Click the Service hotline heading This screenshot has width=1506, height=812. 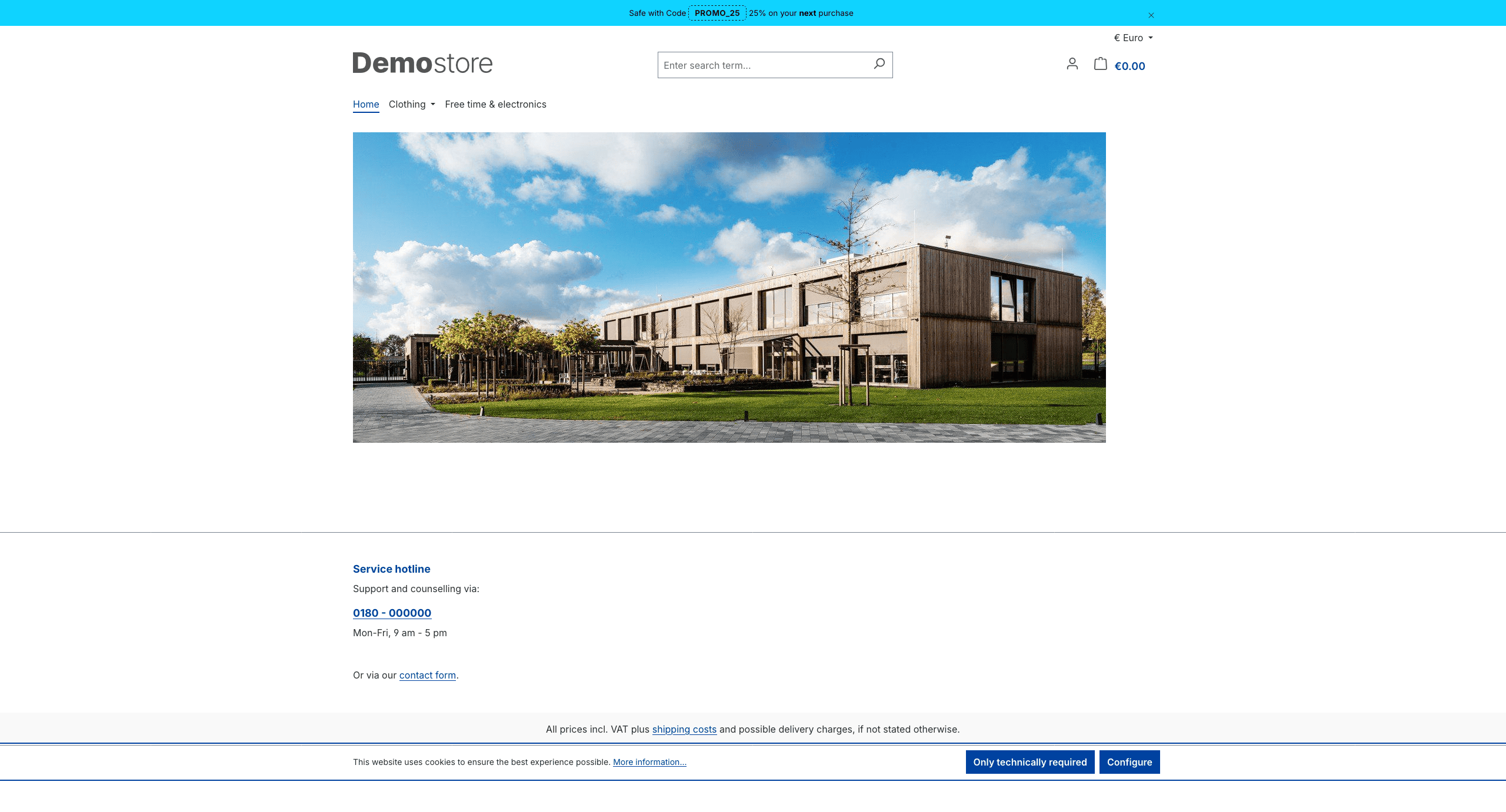[392, 569]
